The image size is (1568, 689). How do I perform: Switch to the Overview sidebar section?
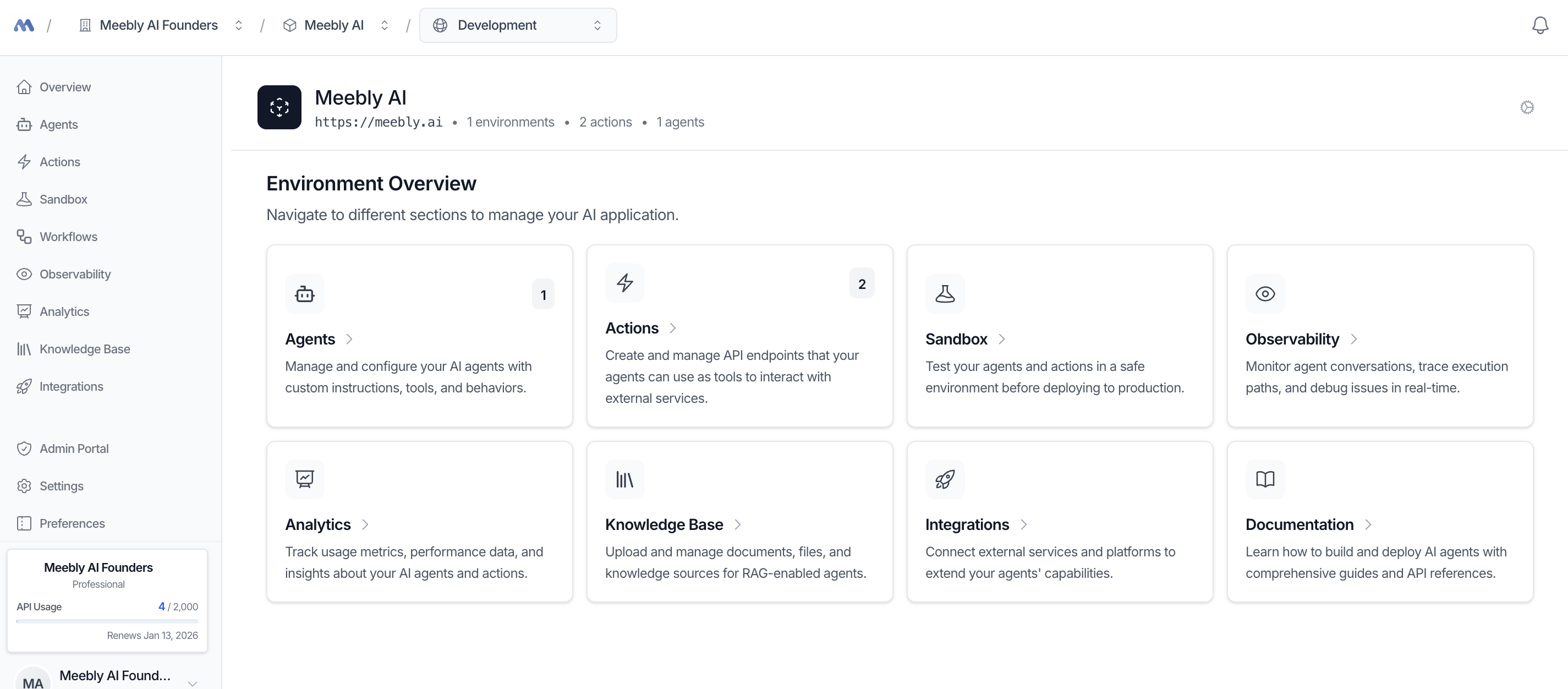pos(64,86)
